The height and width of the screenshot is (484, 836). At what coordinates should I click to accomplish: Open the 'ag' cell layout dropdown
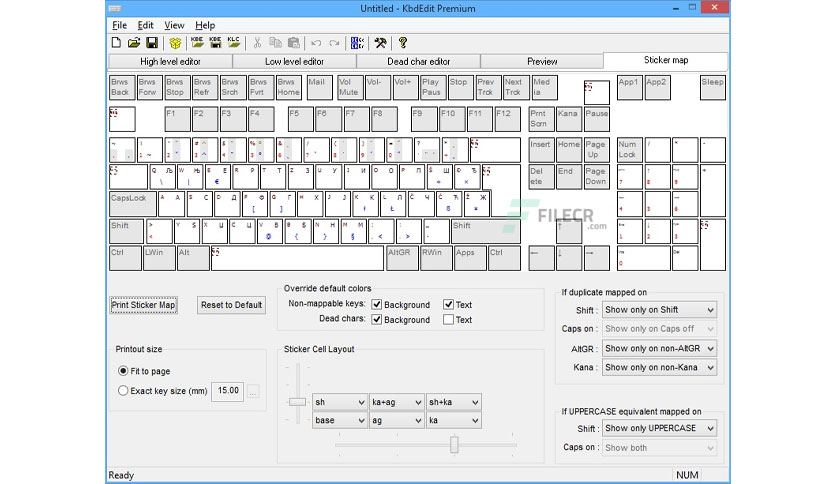397,420
